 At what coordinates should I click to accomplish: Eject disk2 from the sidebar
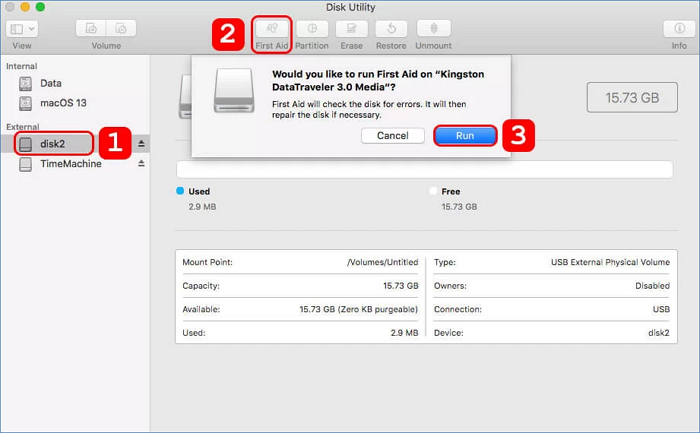[141, 144]
